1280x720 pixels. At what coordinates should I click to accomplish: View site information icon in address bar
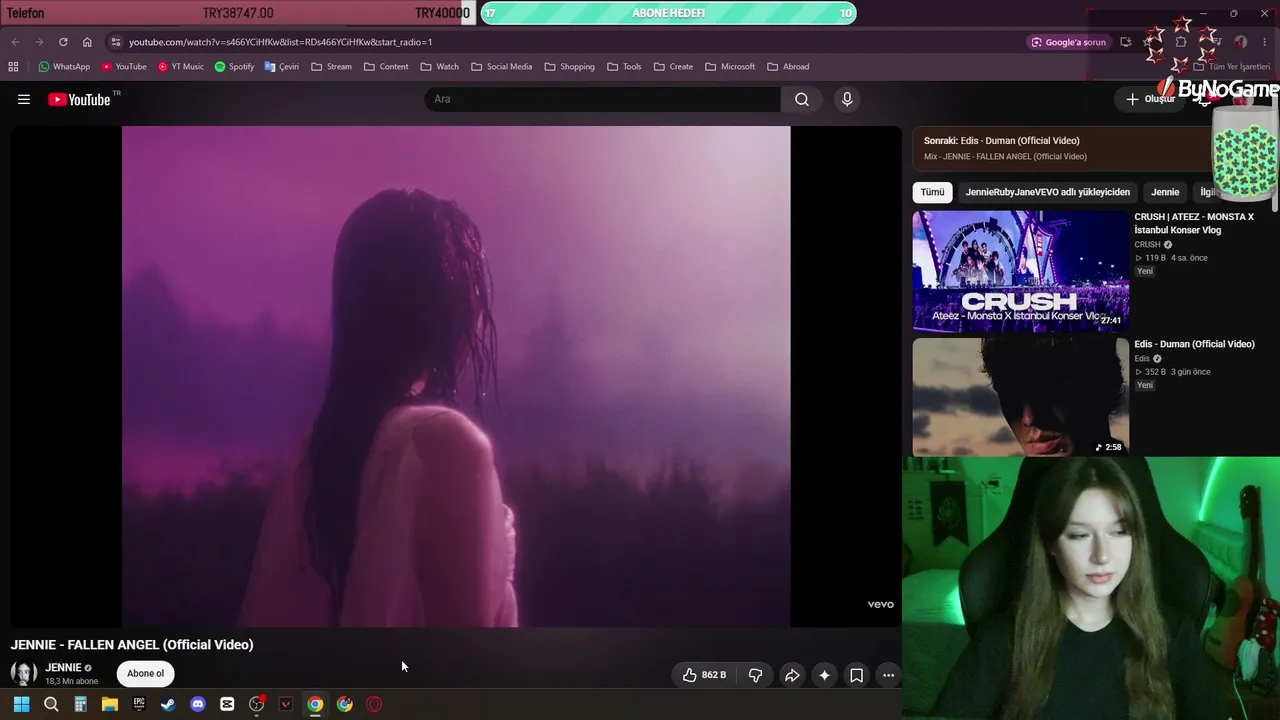click(116, 42)
